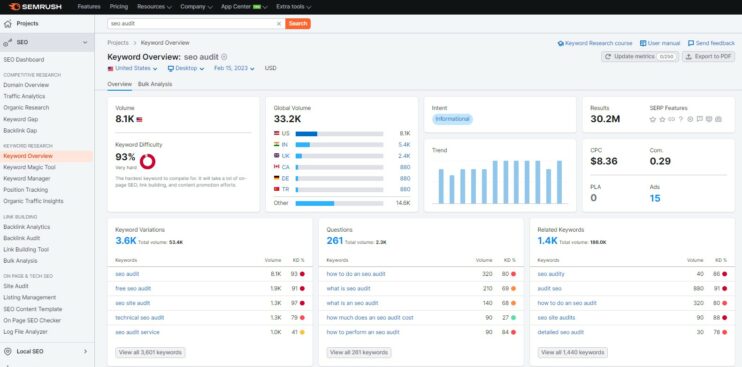Click the Trend bar chart
This screenshot has height=367, width=742.
coord(500,182)
